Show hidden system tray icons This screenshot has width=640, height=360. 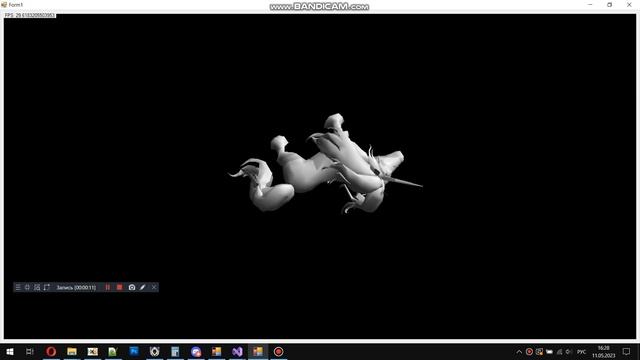(519, 352)
